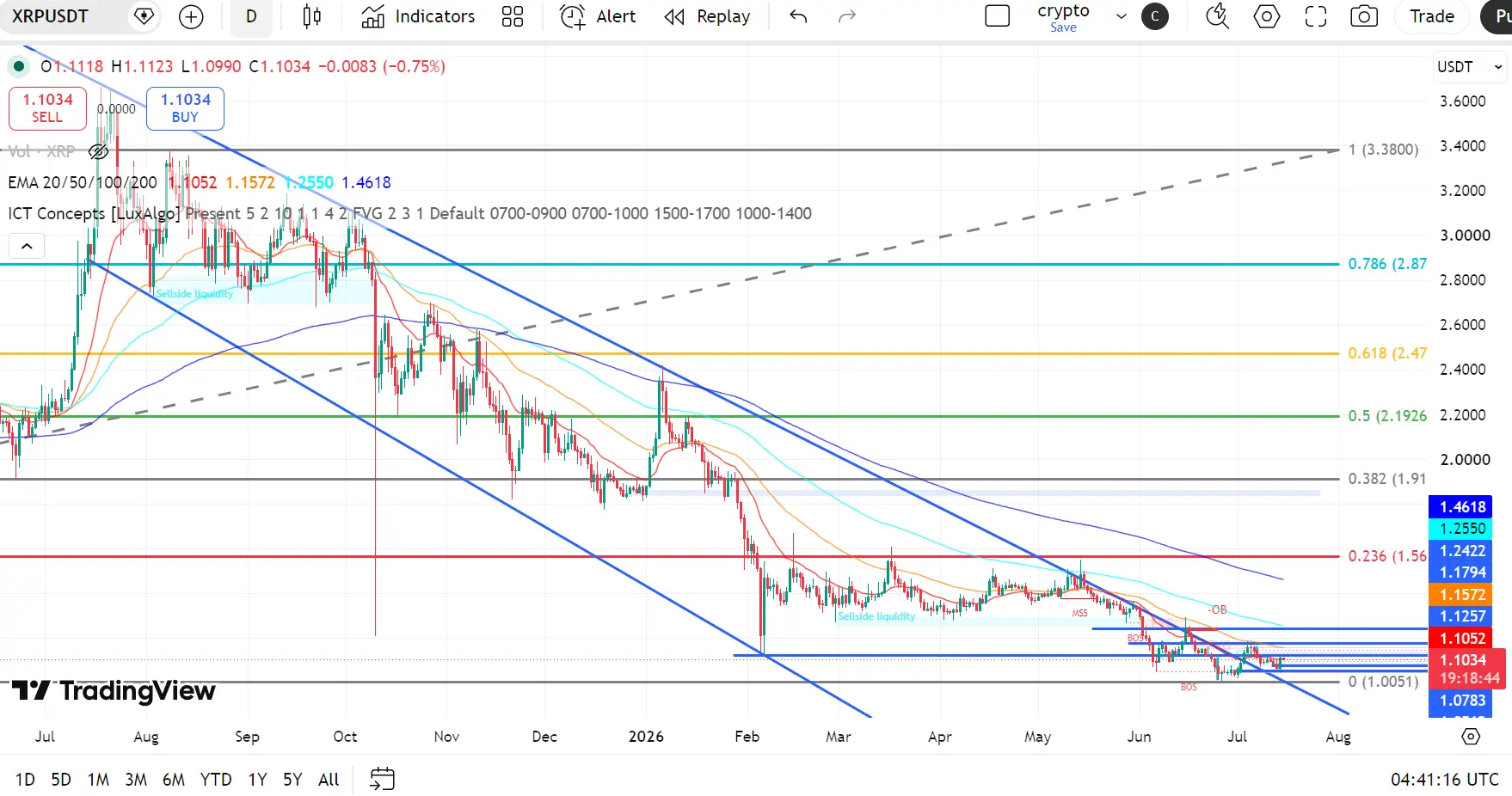Image resolution: width=1512 pixels, height=796 pixels.
Task: Click the 3.6000 price scale value
Action: (1462, 101)
